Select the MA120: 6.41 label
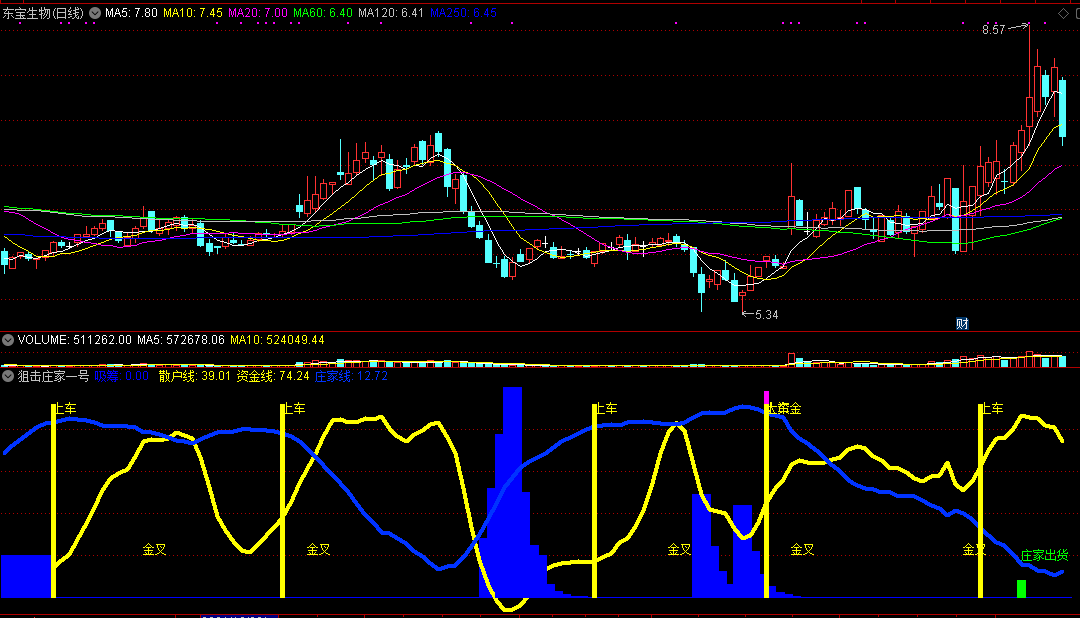The height and width of the screenshot is (618, 1080). pos(391,13)
